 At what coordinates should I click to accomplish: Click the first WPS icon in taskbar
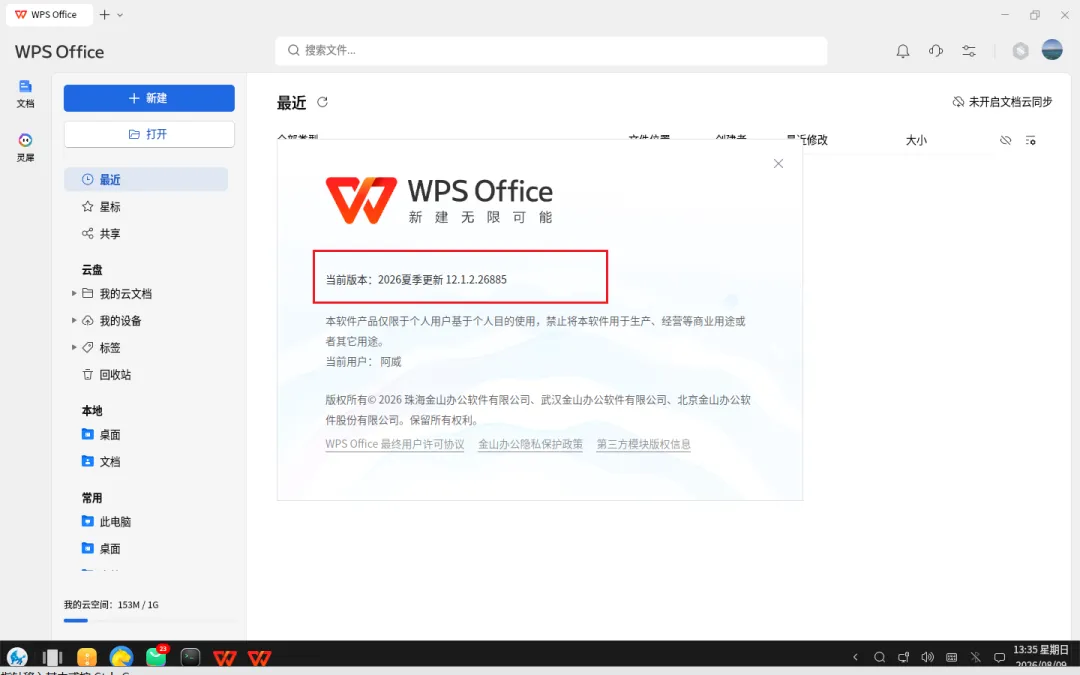225,658
